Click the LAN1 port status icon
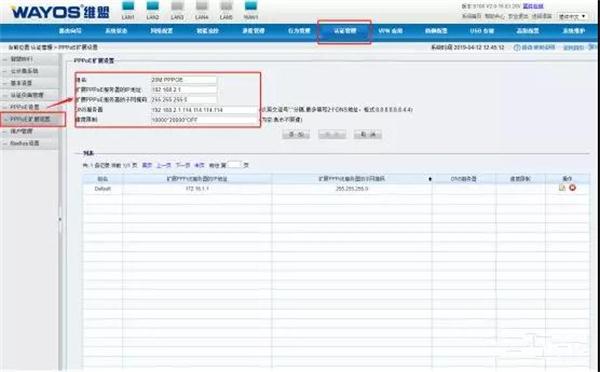600x372 pixels. [128, 6]
